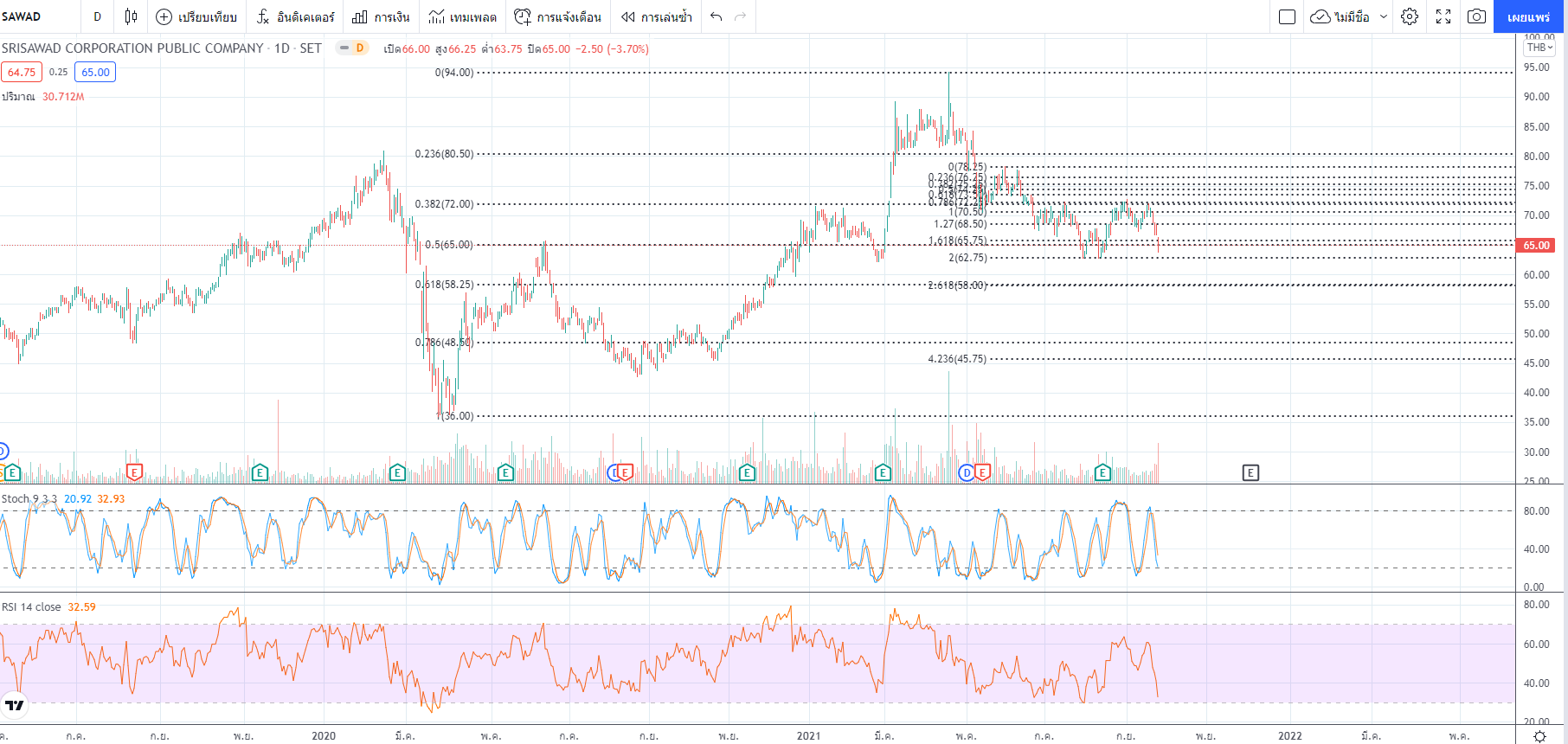Select the Stoch 9 3 3 indicator label

pos(29,499)
